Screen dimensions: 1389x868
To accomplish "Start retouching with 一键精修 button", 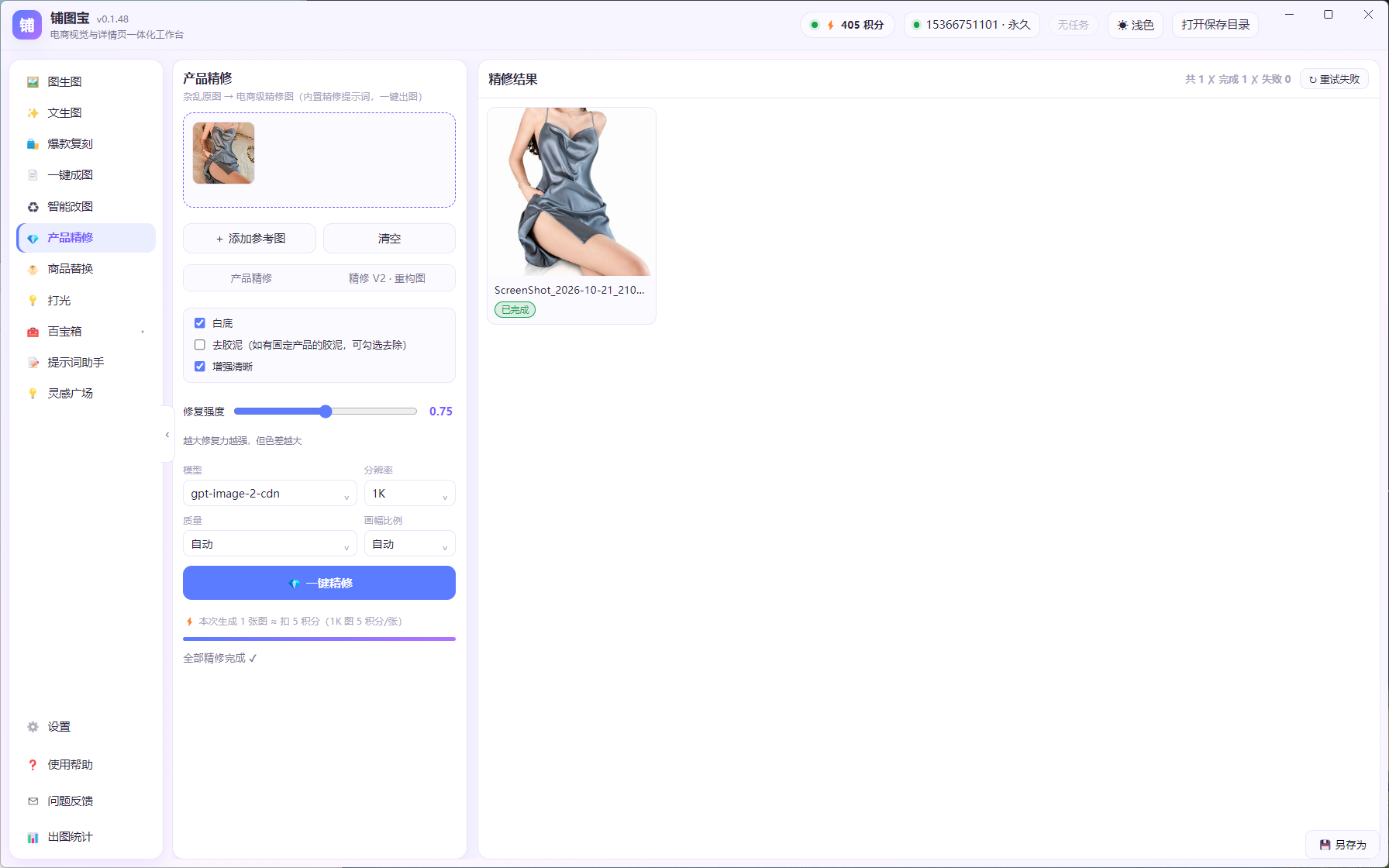I will coord(319,583).
